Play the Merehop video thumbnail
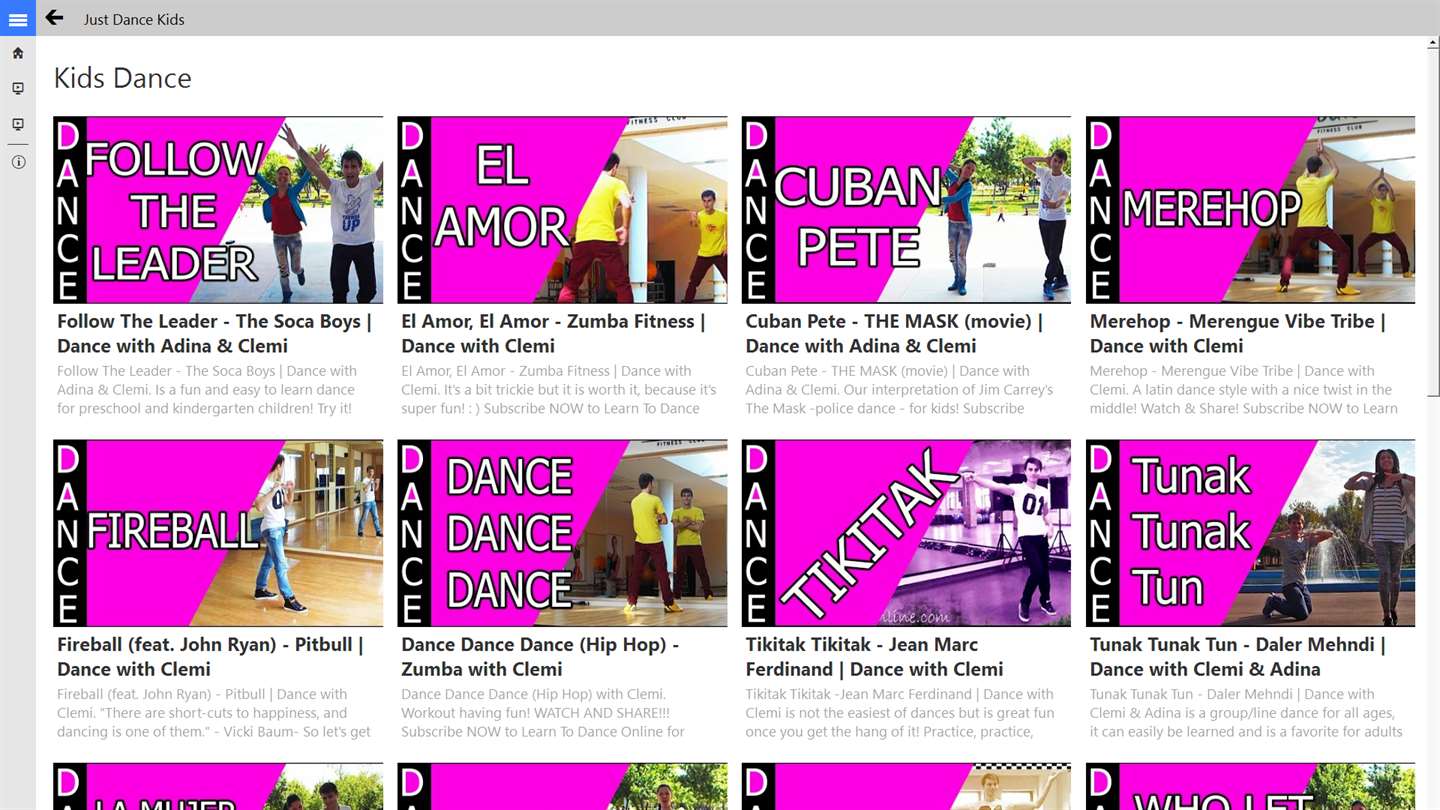The width and height of the screenshot is (1440, 810). click(x=1250, y=210)
